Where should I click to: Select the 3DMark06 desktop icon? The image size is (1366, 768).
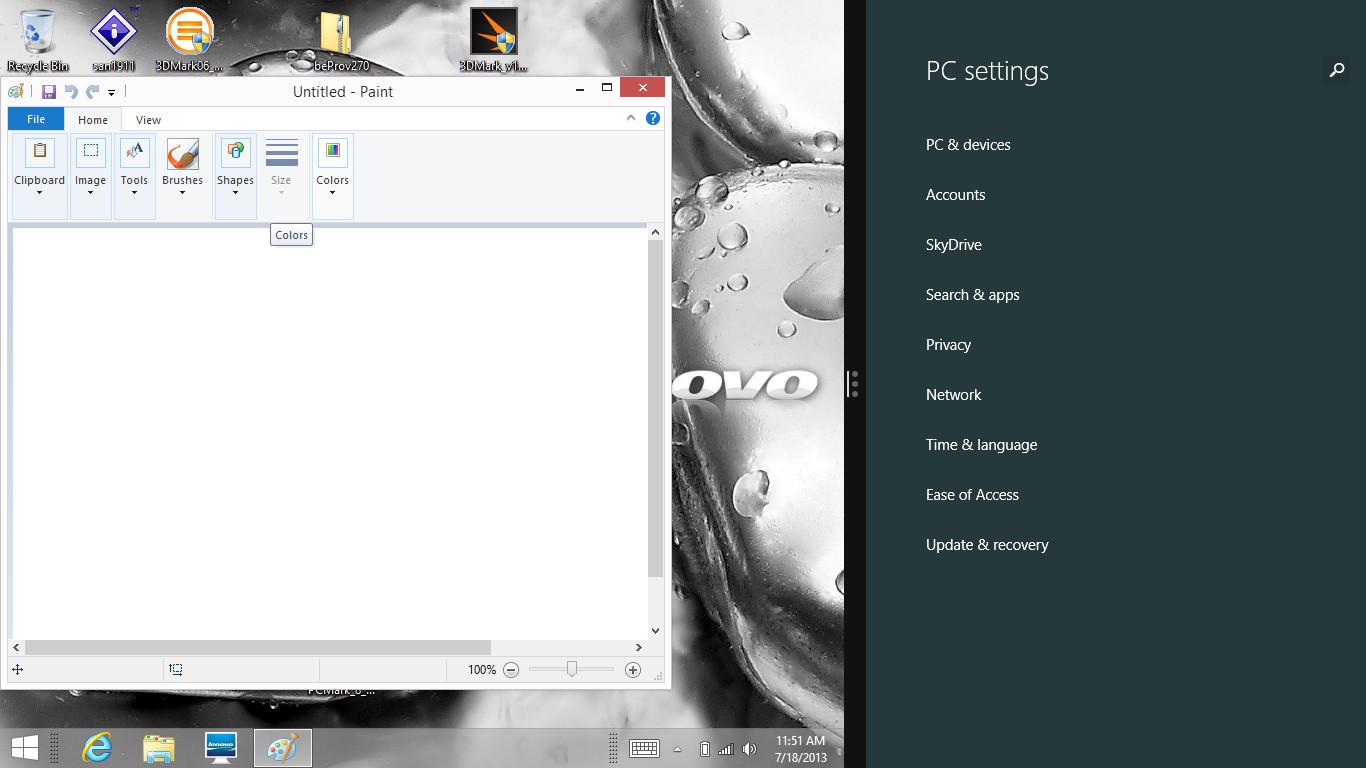189,41
